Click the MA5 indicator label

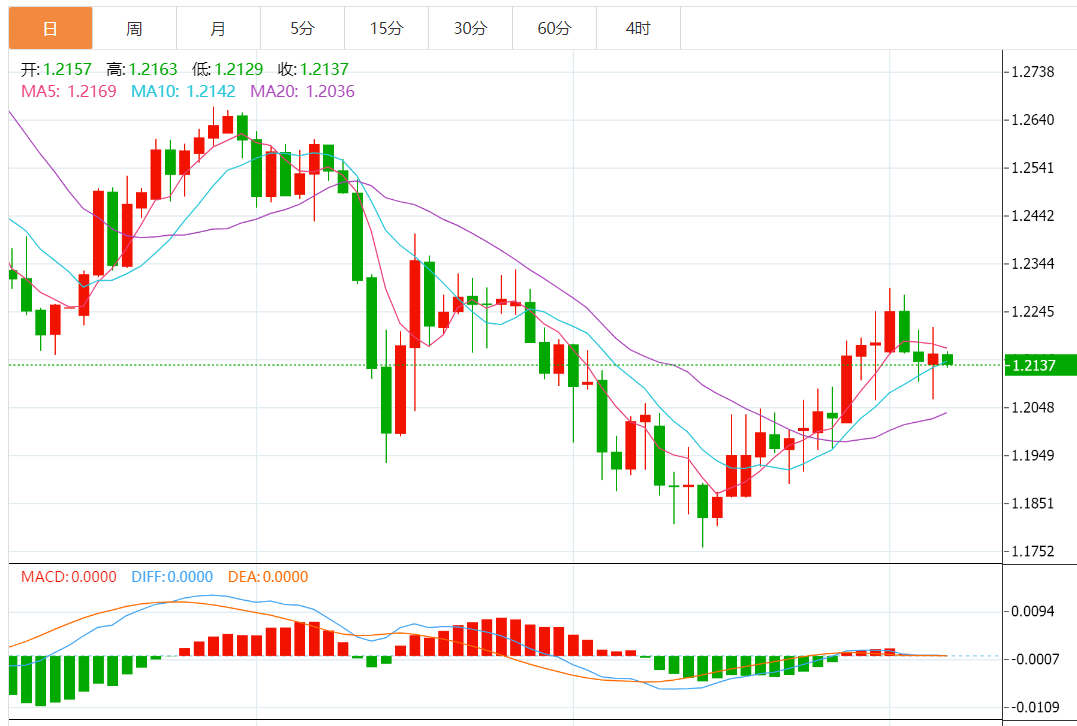[69, 91]
